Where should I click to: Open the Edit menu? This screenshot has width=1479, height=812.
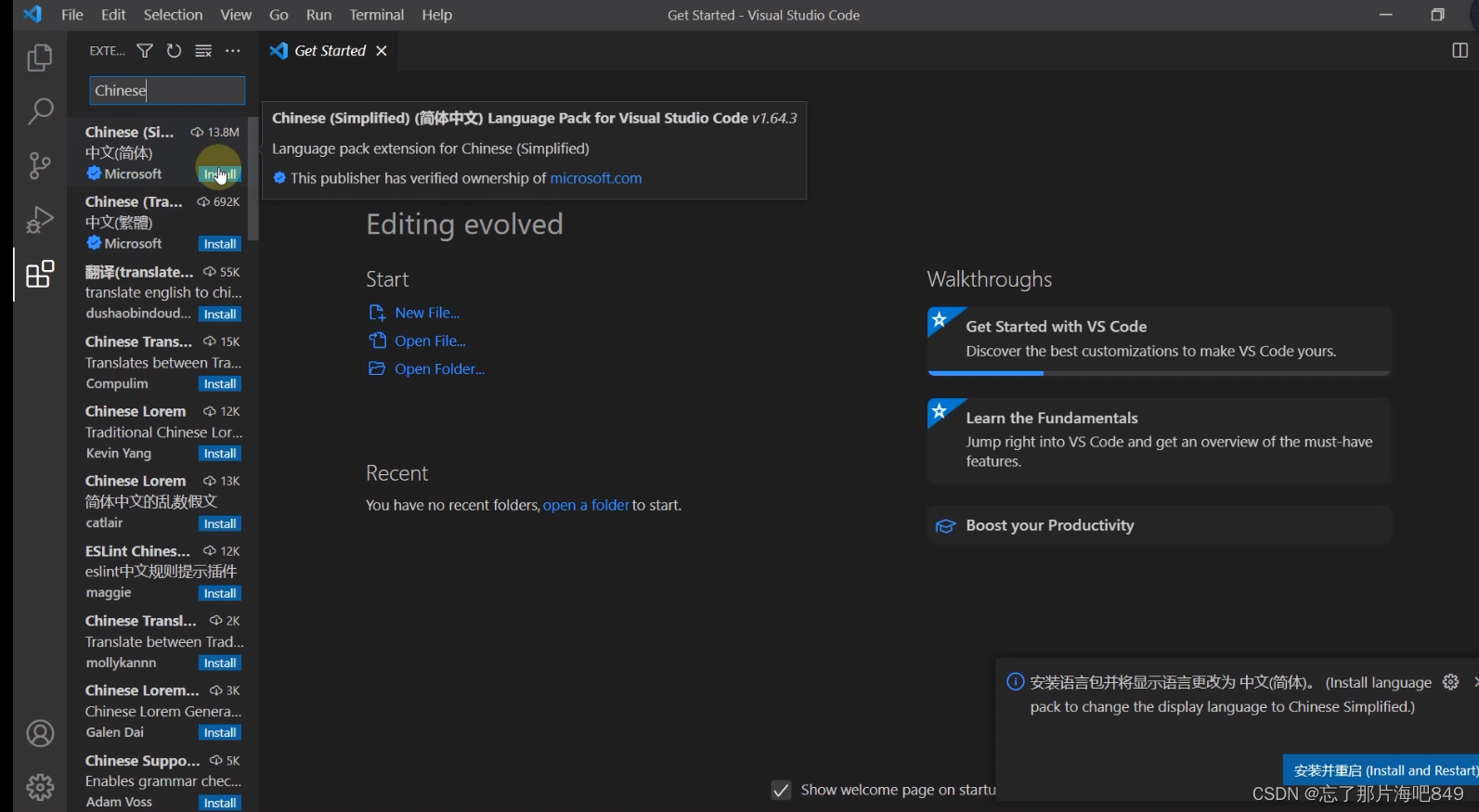point(113,15)
